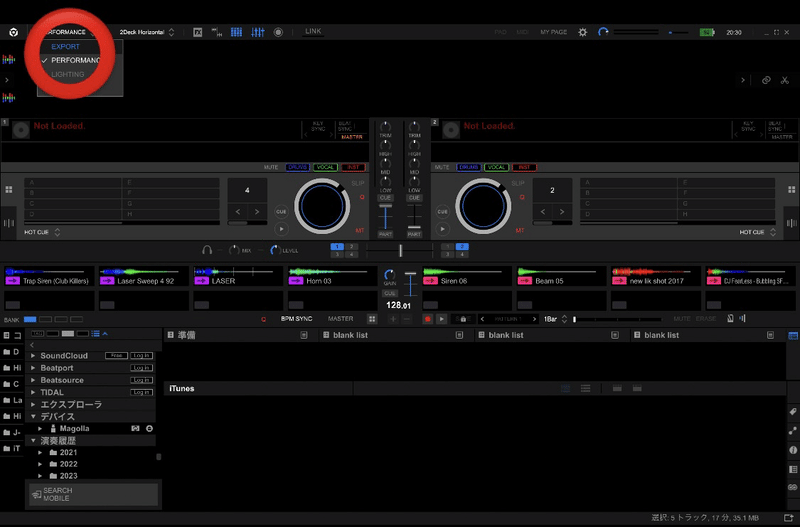This screenshot has height=527, width=800.
Task: Toggle the mixer panel icon
Action: (258, 32)
